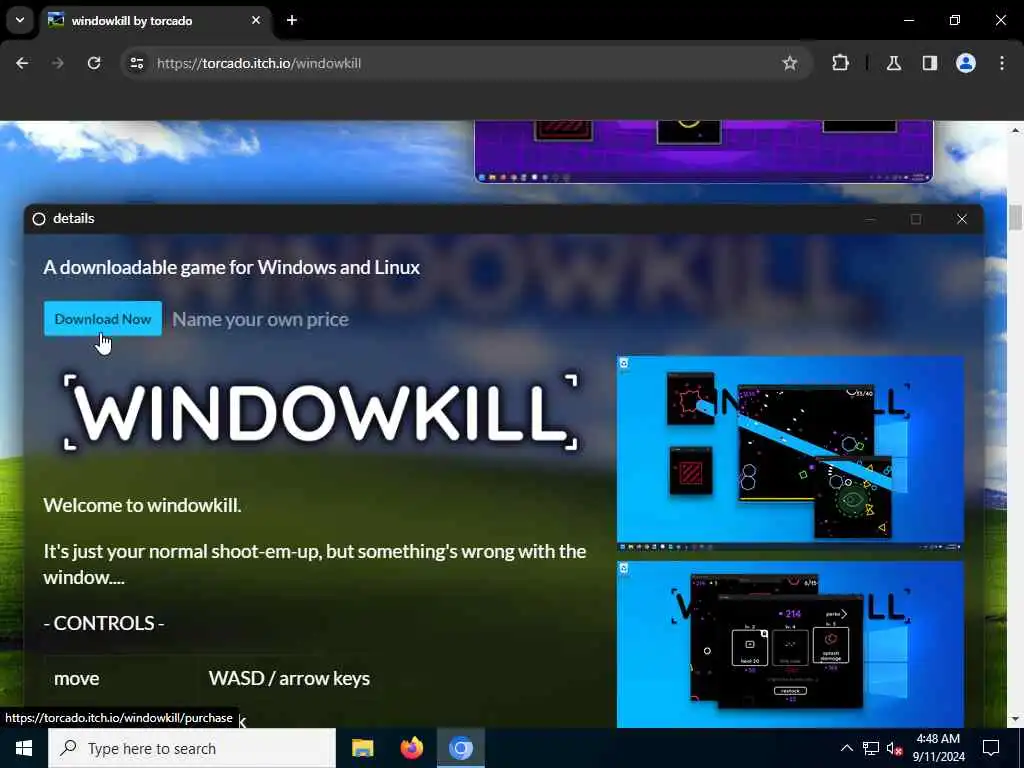Click the muted volume tray icon
This screenshot has height=768, width=1024.
(x=895, y=748)
